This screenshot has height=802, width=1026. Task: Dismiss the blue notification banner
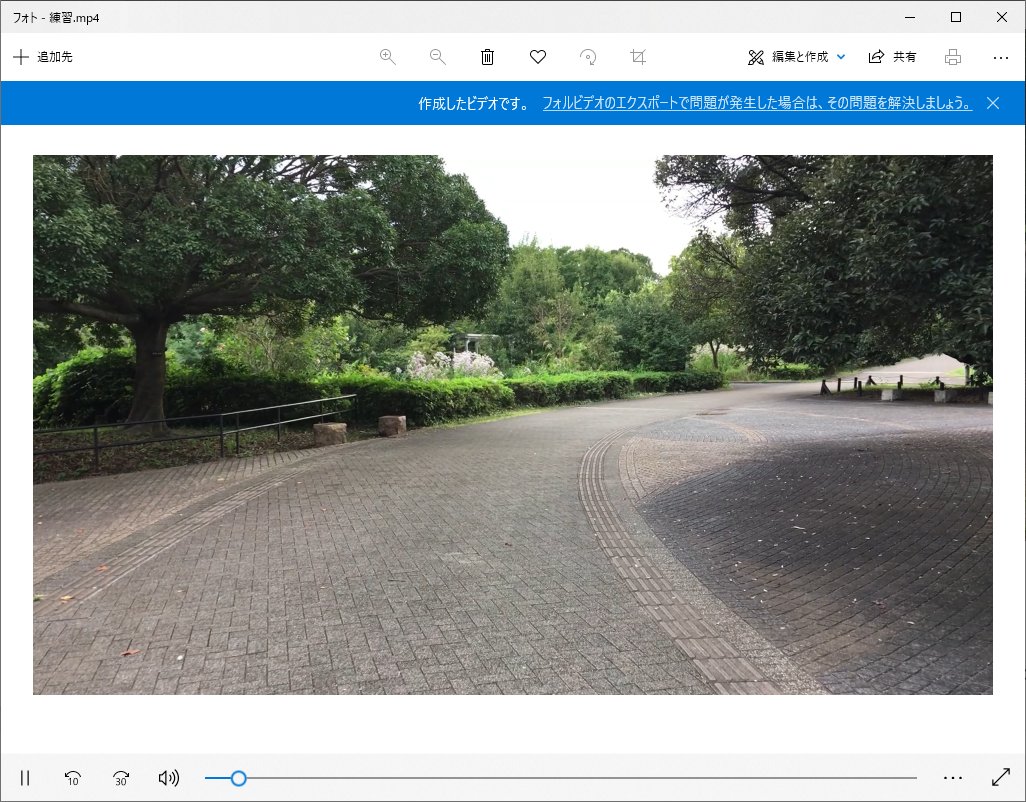tap(993, 103)
